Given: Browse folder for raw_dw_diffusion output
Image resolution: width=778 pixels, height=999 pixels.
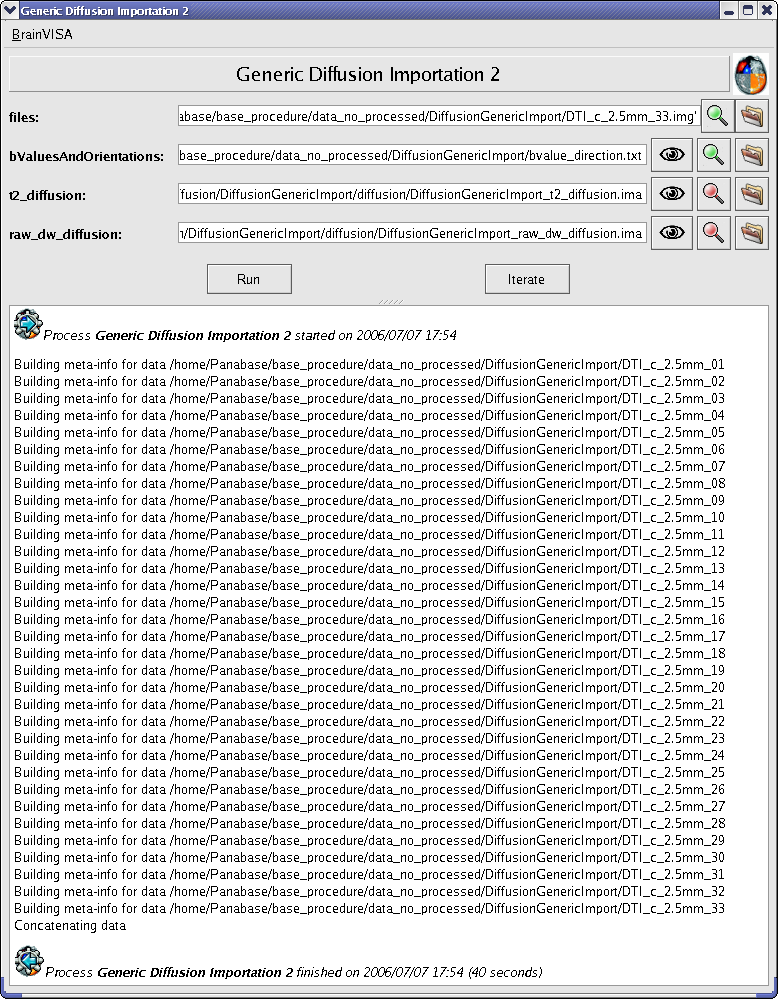Looking at the screenshot, I should (751, 233).
